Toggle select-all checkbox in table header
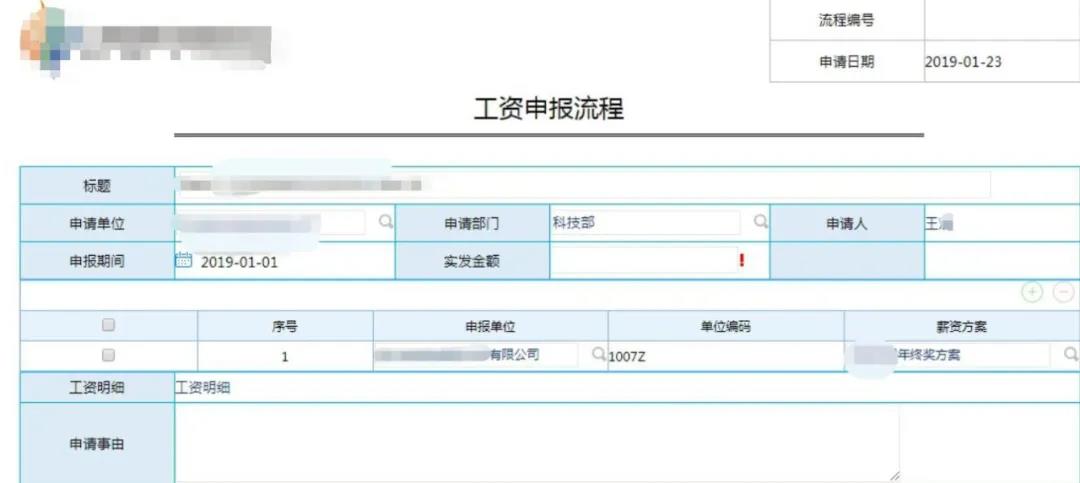1080x483 pixels. pyautogui.click(x=109, y=325)
